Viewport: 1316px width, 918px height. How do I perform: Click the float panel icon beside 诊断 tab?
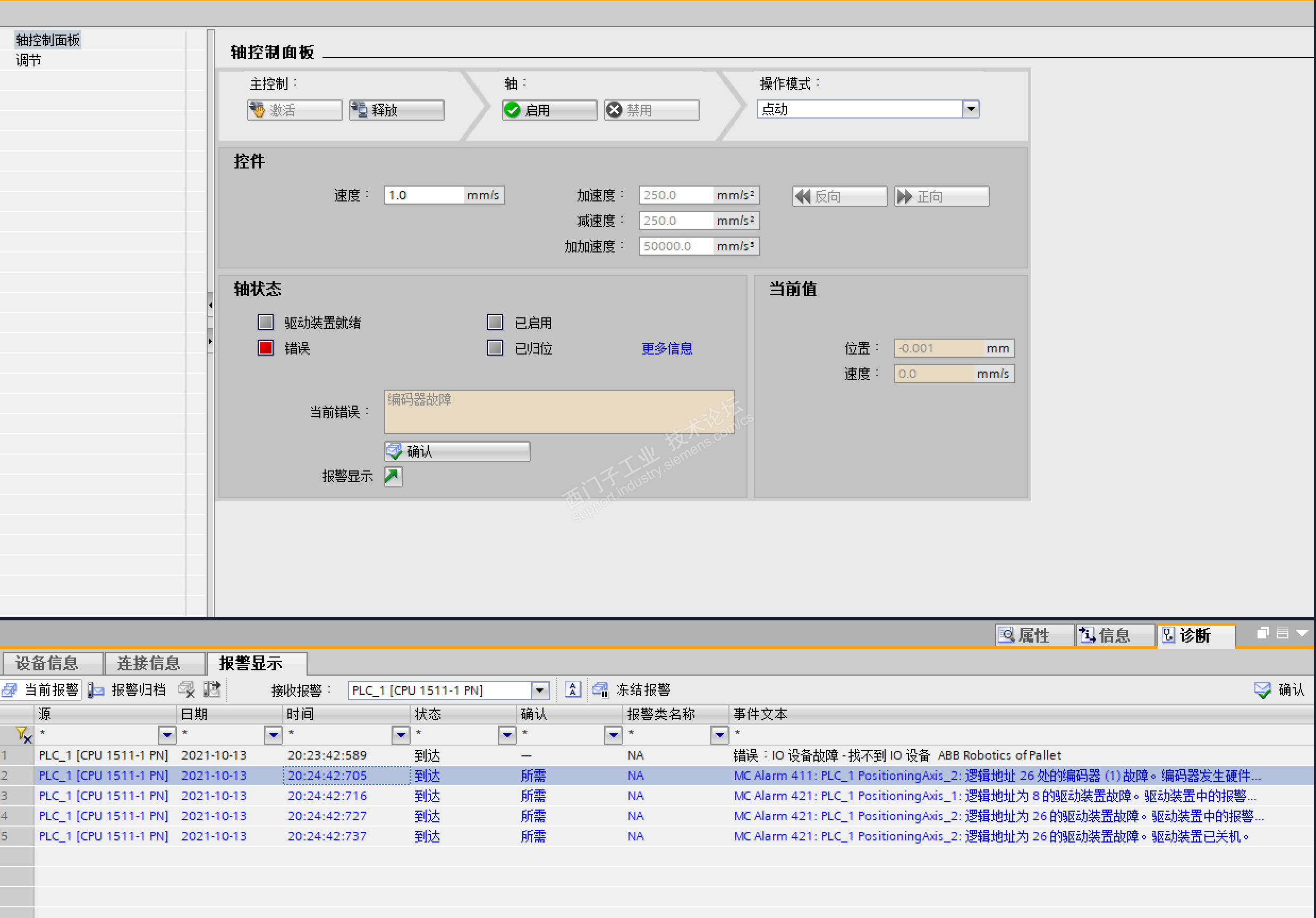pos(1262,633)
